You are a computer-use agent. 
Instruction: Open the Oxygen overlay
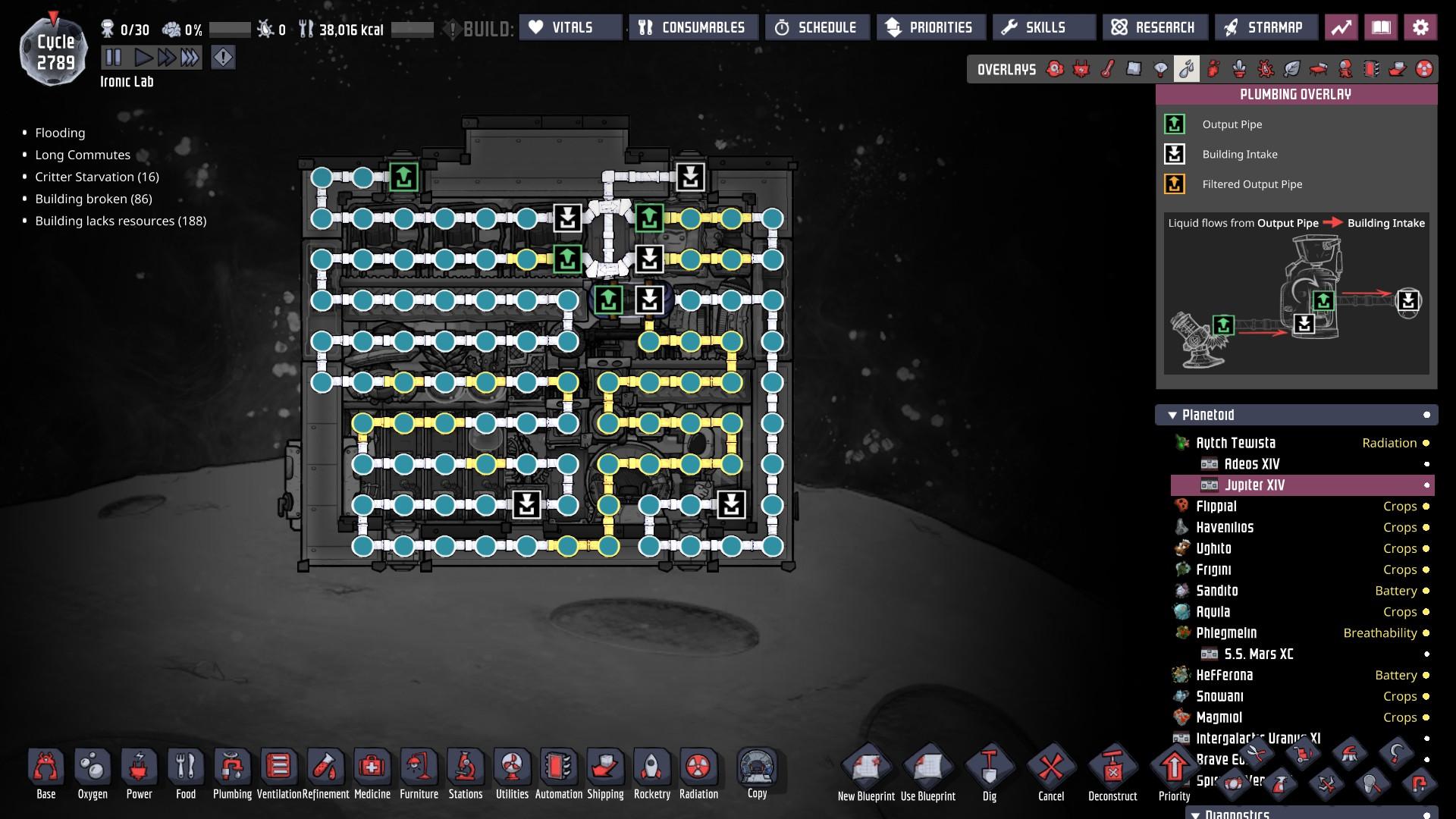click(x=1055, y=70)
